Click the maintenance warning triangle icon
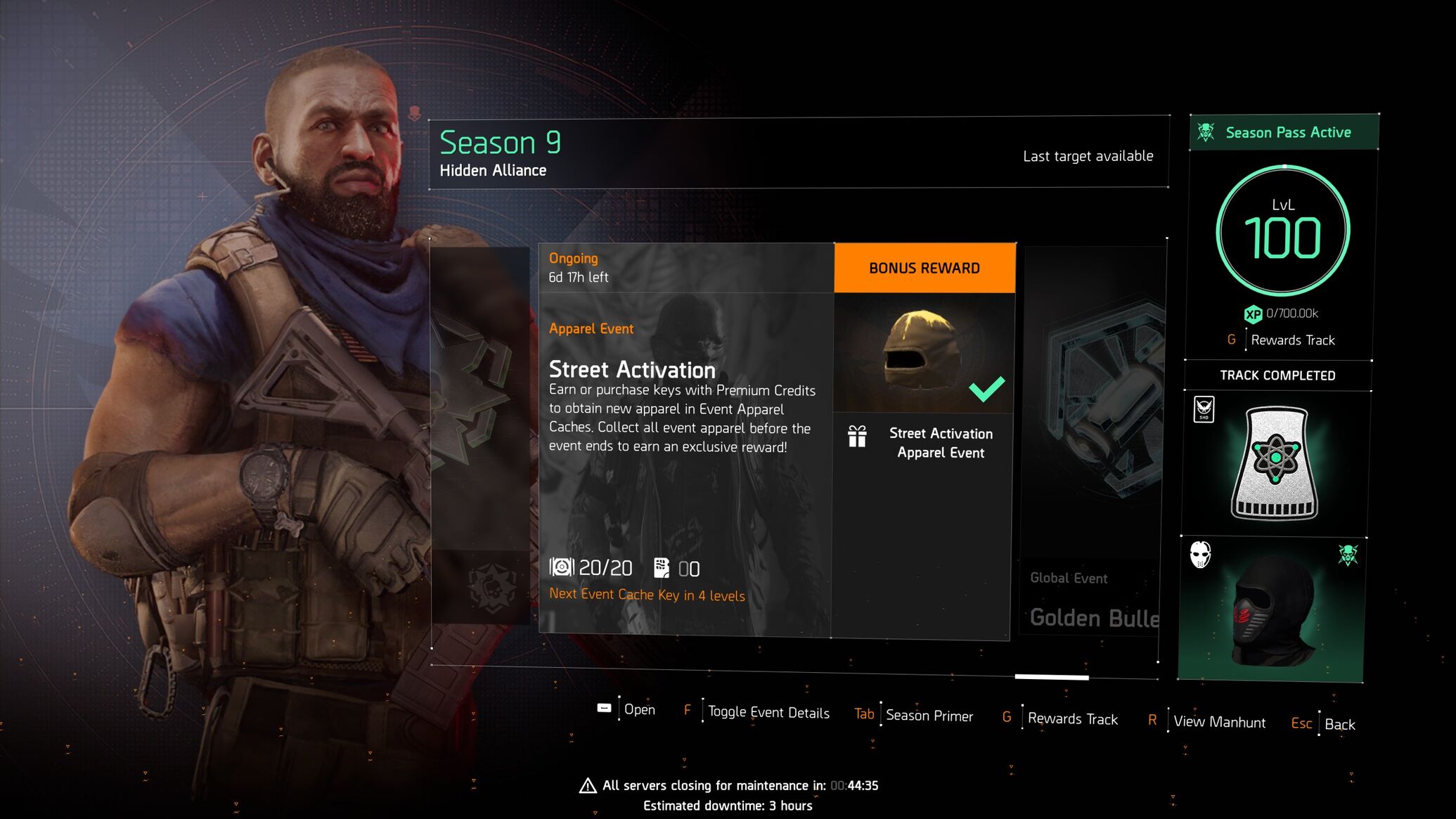1456x819 pixels. click(x=588, y=786)
